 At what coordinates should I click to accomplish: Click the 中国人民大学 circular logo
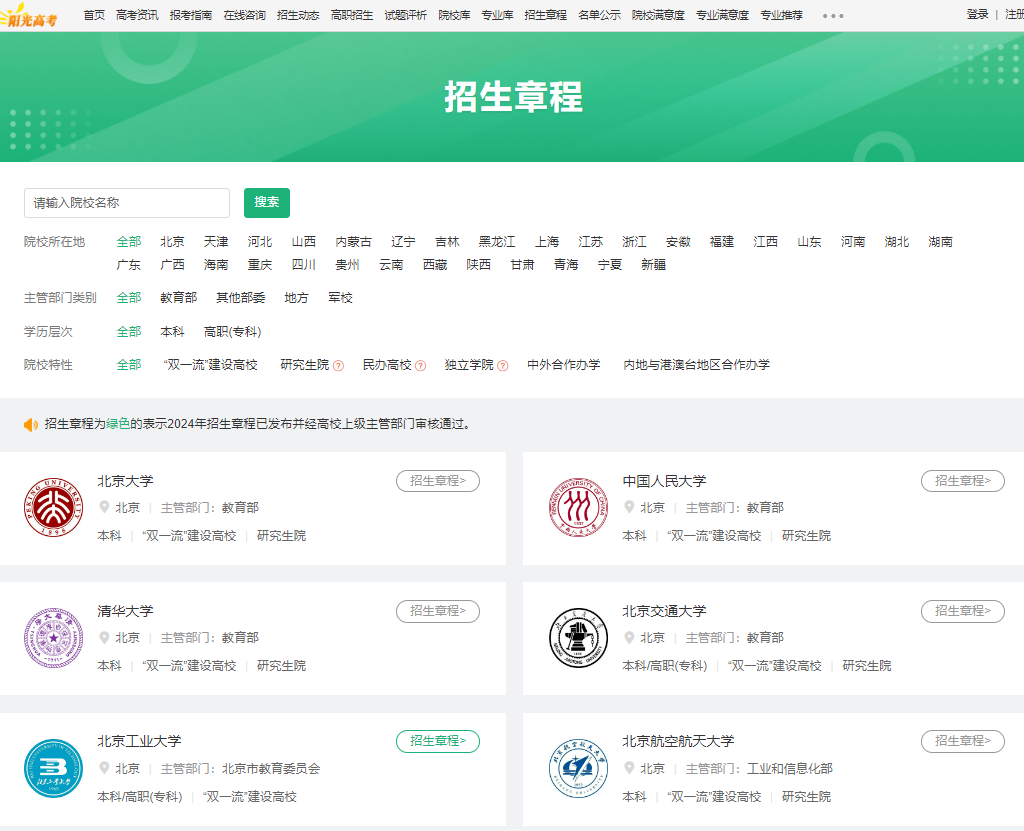click(x=578, y=507)
